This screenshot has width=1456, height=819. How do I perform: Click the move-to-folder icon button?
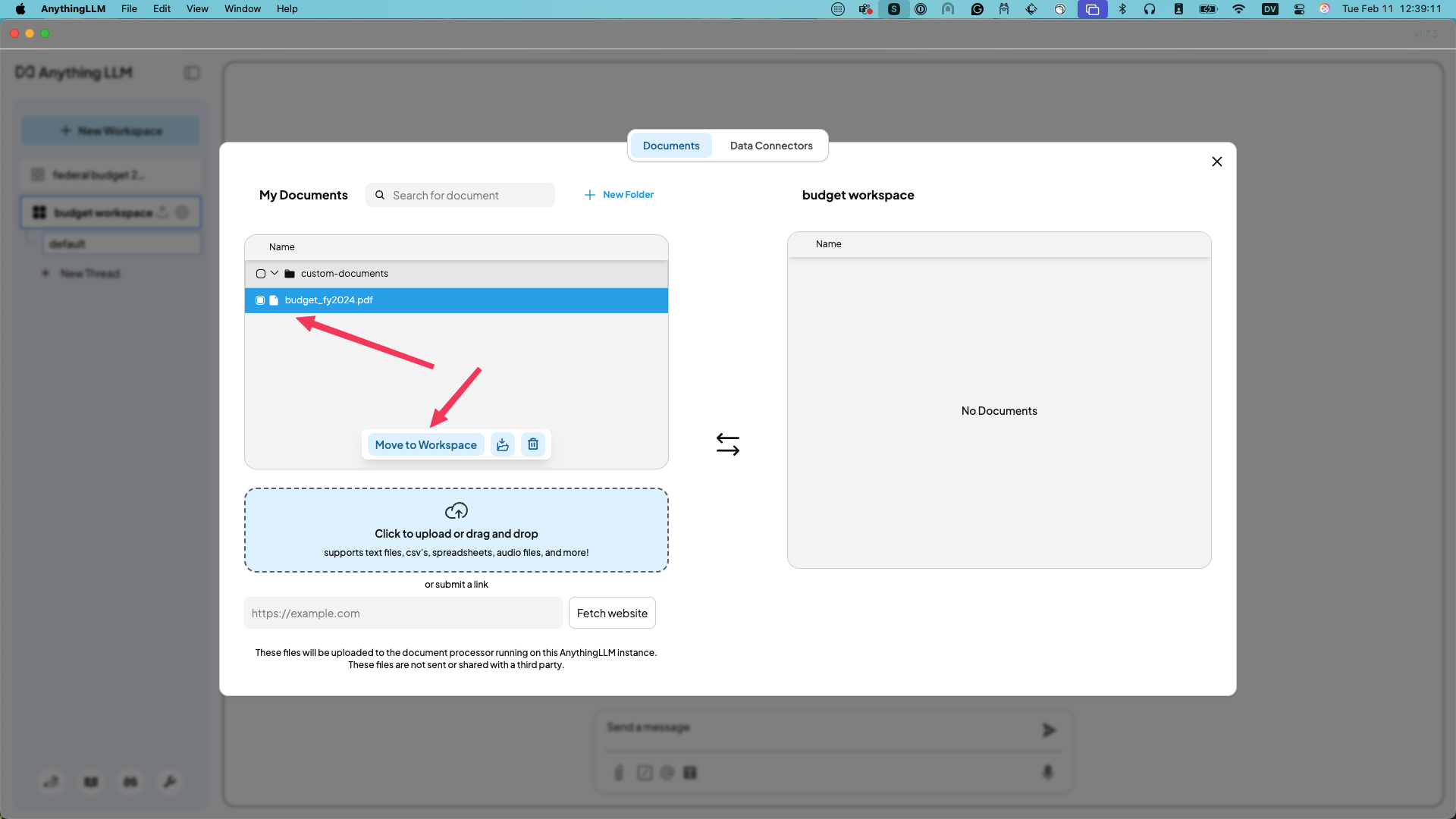(503, 444)
